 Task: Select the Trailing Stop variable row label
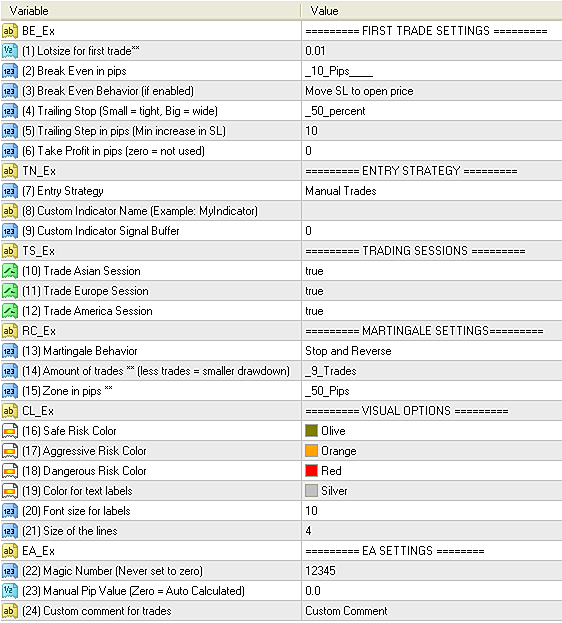120,111
